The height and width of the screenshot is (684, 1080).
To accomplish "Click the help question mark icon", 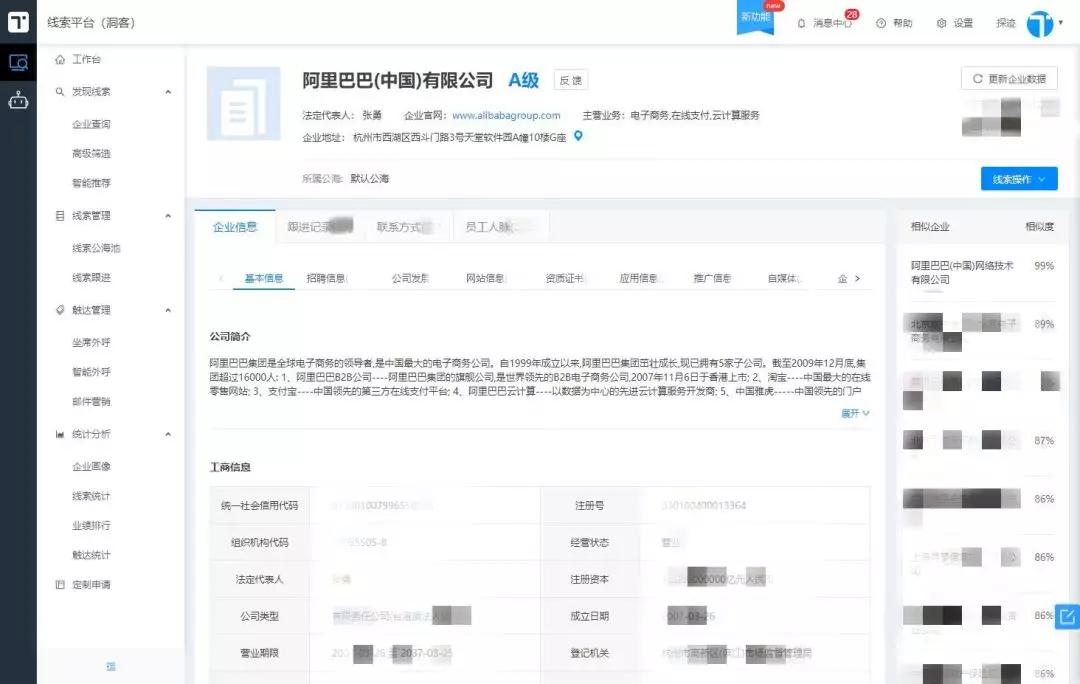I will [881, 23].
